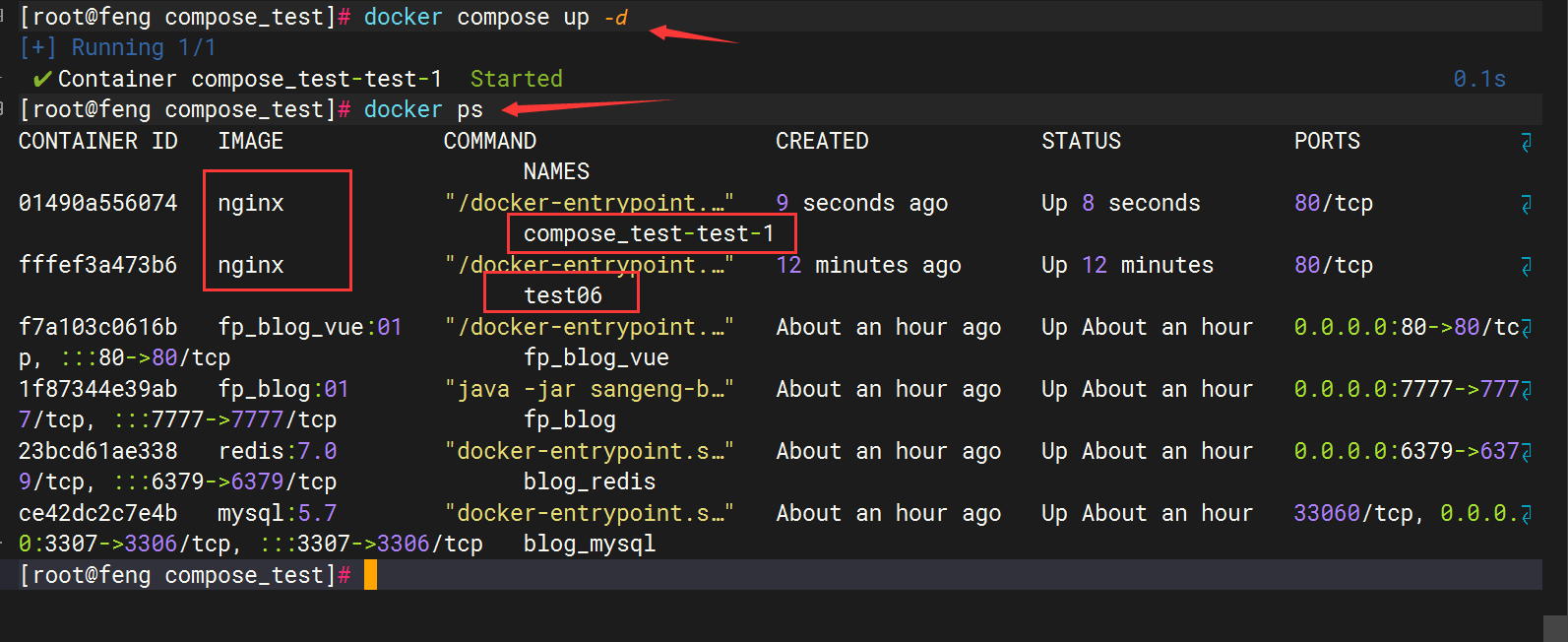Click the STATUS column header
The image size is (1568, 642).
[x=1081, y=142]
